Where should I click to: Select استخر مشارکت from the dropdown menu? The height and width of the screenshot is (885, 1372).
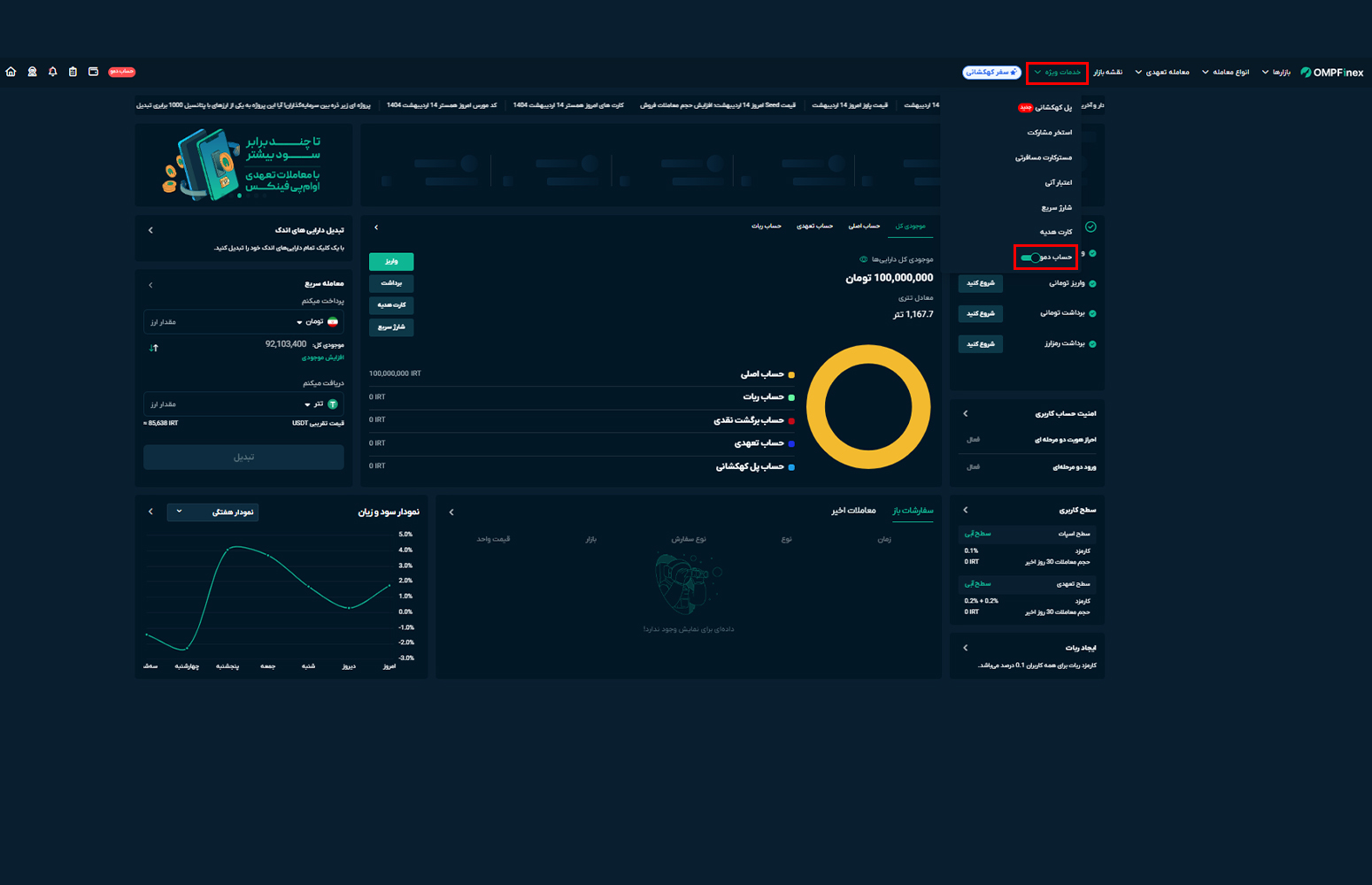1049,133
